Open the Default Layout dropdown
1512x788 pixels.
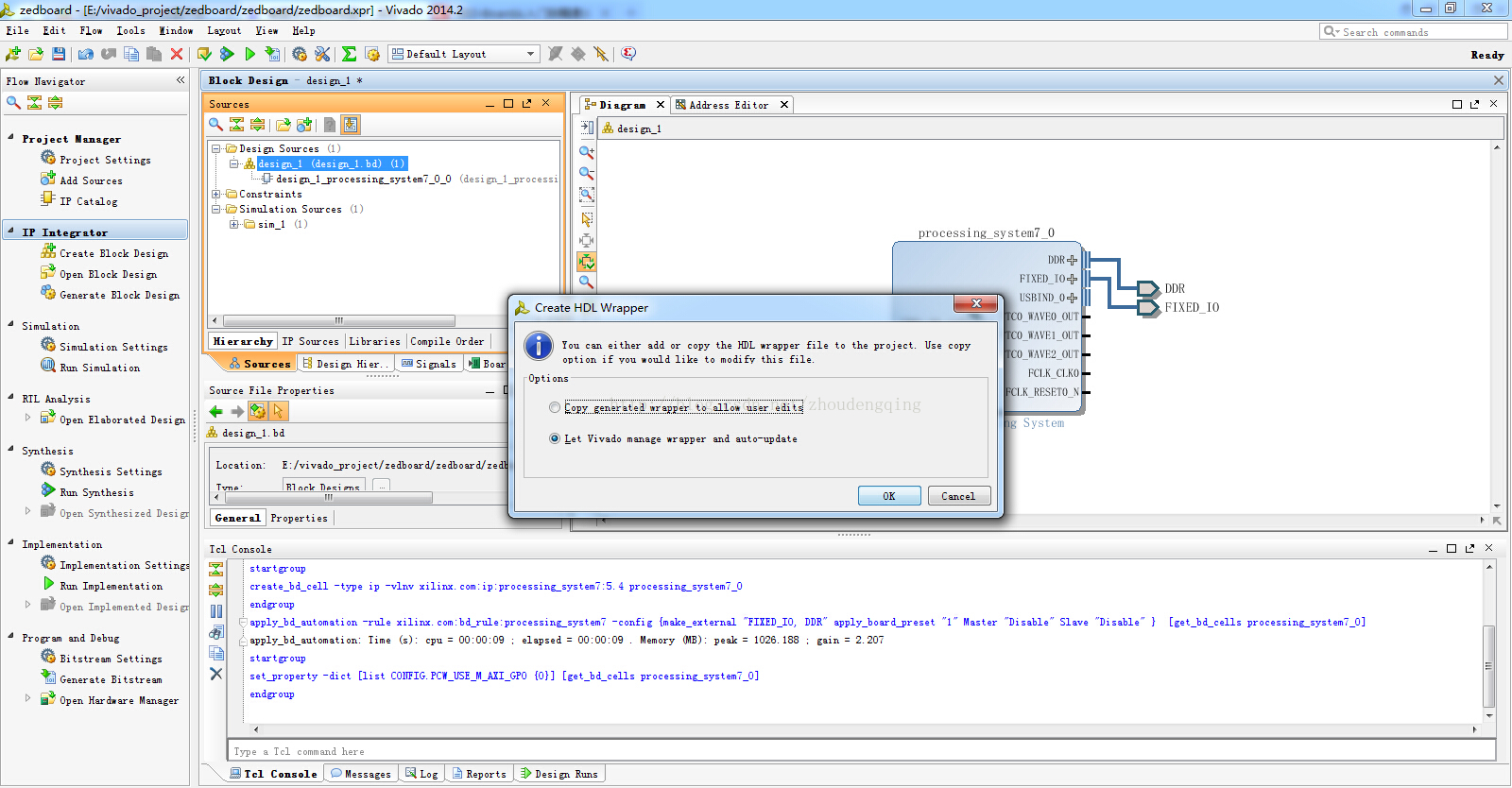(464, 54)
